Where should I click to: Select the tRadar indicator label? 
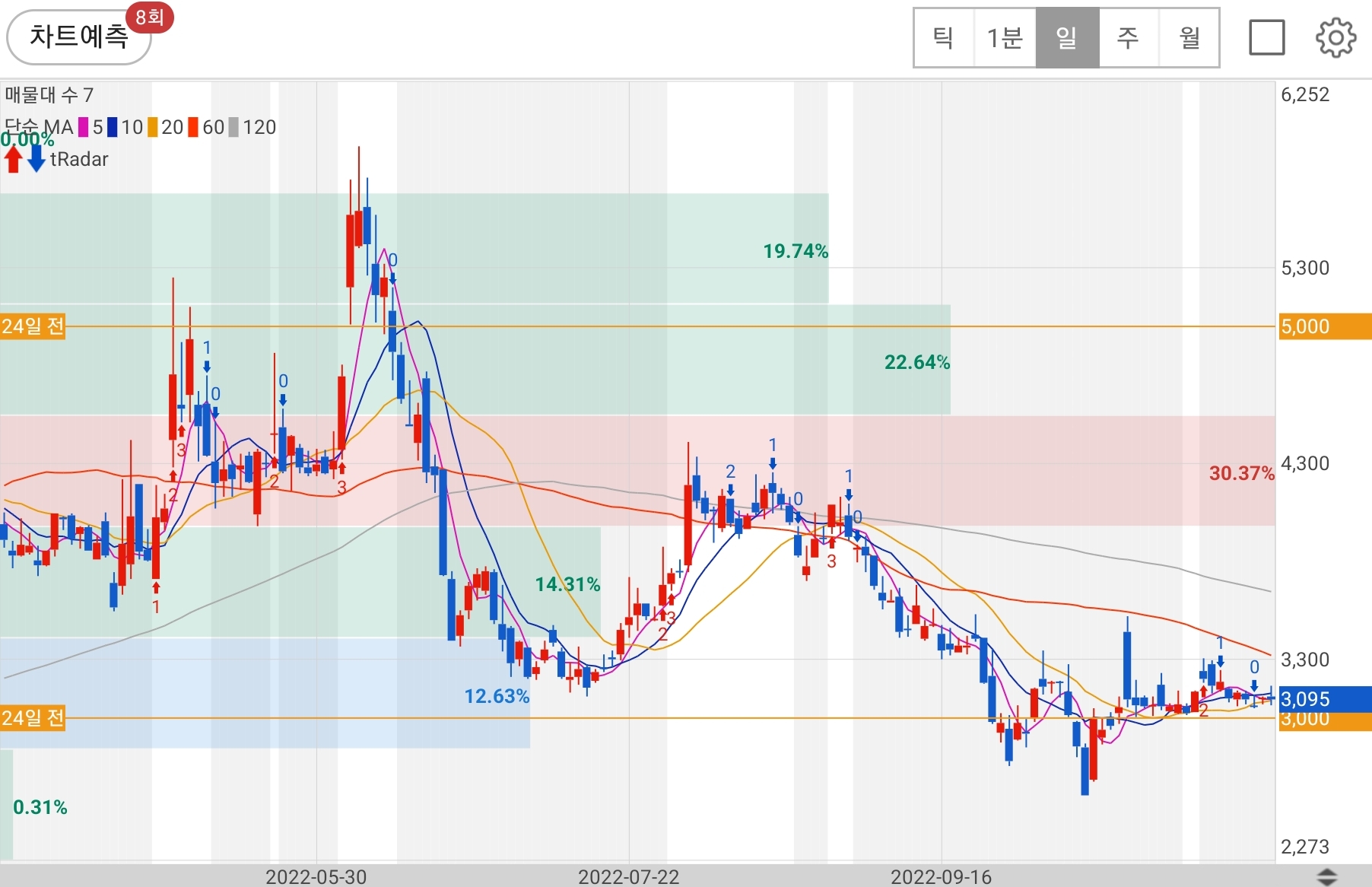(x=79, y=159)
